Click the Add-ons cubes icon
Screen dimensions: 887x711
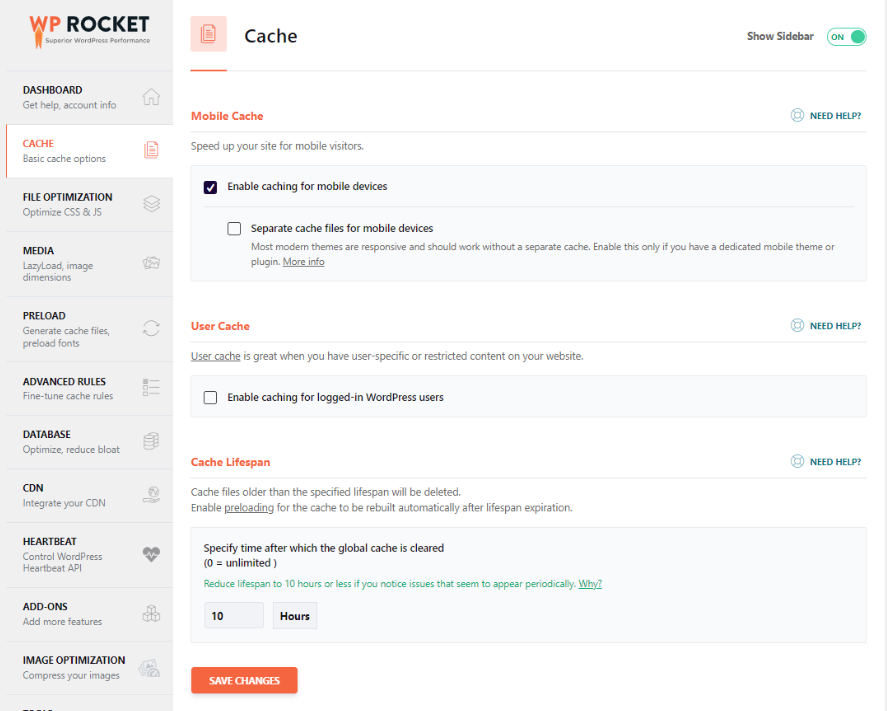pyautogui.click(x=151, y=613)
